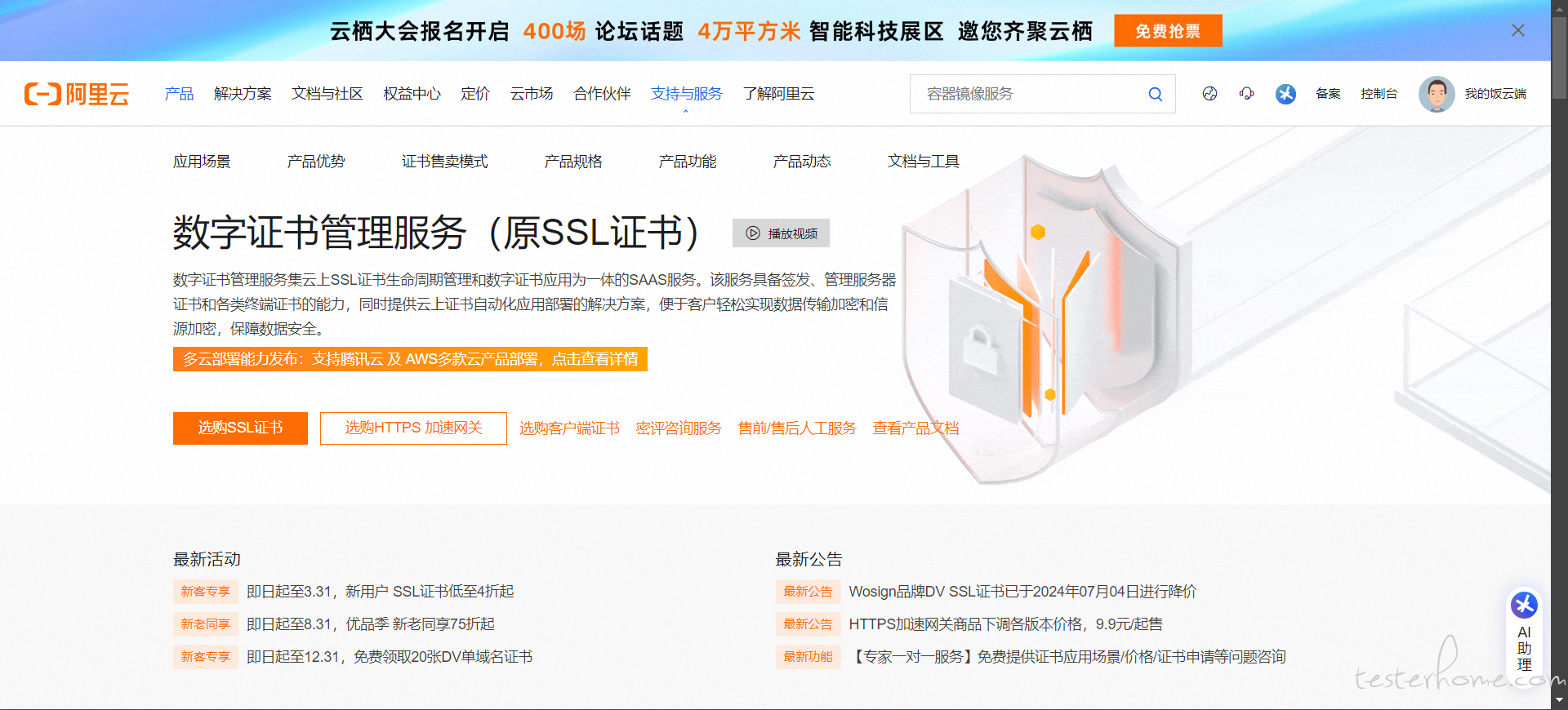Go to 定价 in the navigation
The image size is (1568, 710).
[x=475, y=94]
